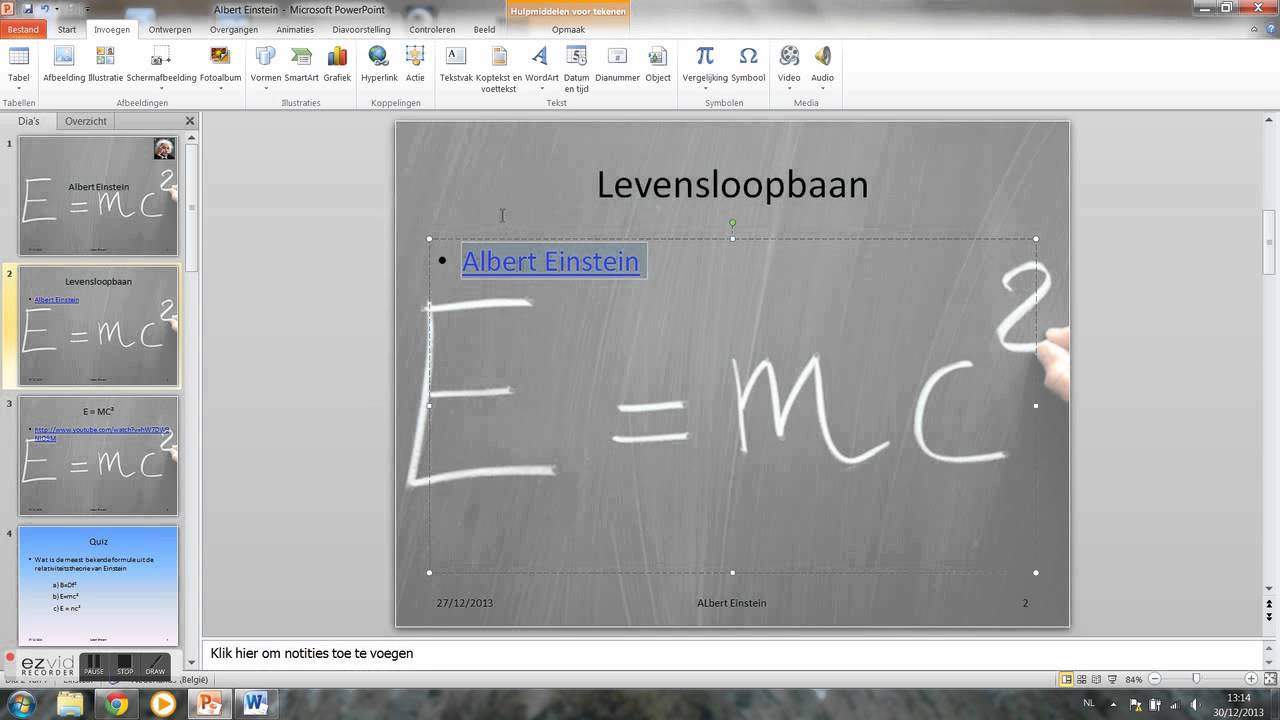This screenshot has width=1280, height=720.
Task: Switch to the Ontwerpen tab
Action: [170, 30]
